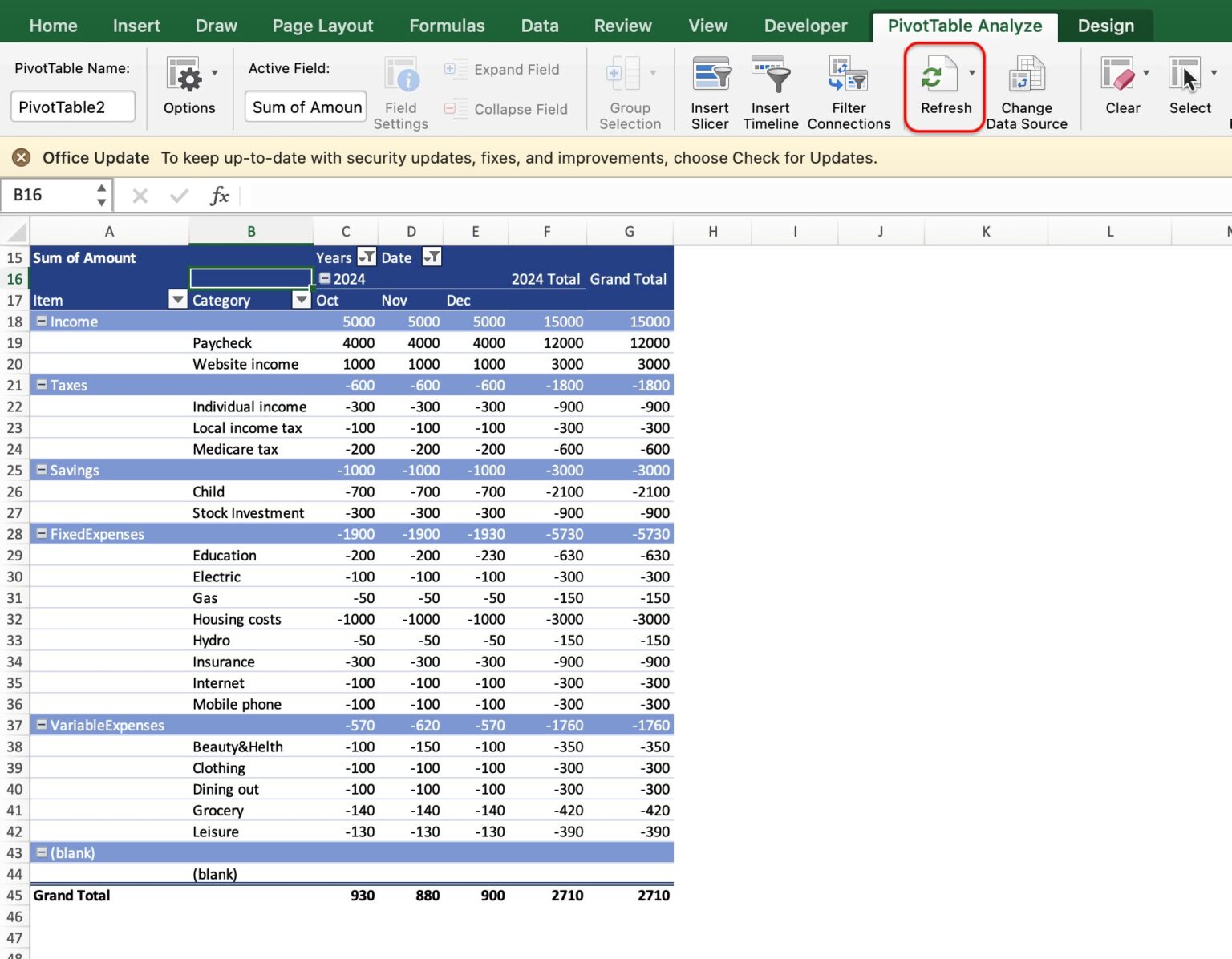Switch to the Insert tab

tap(136, 26)
